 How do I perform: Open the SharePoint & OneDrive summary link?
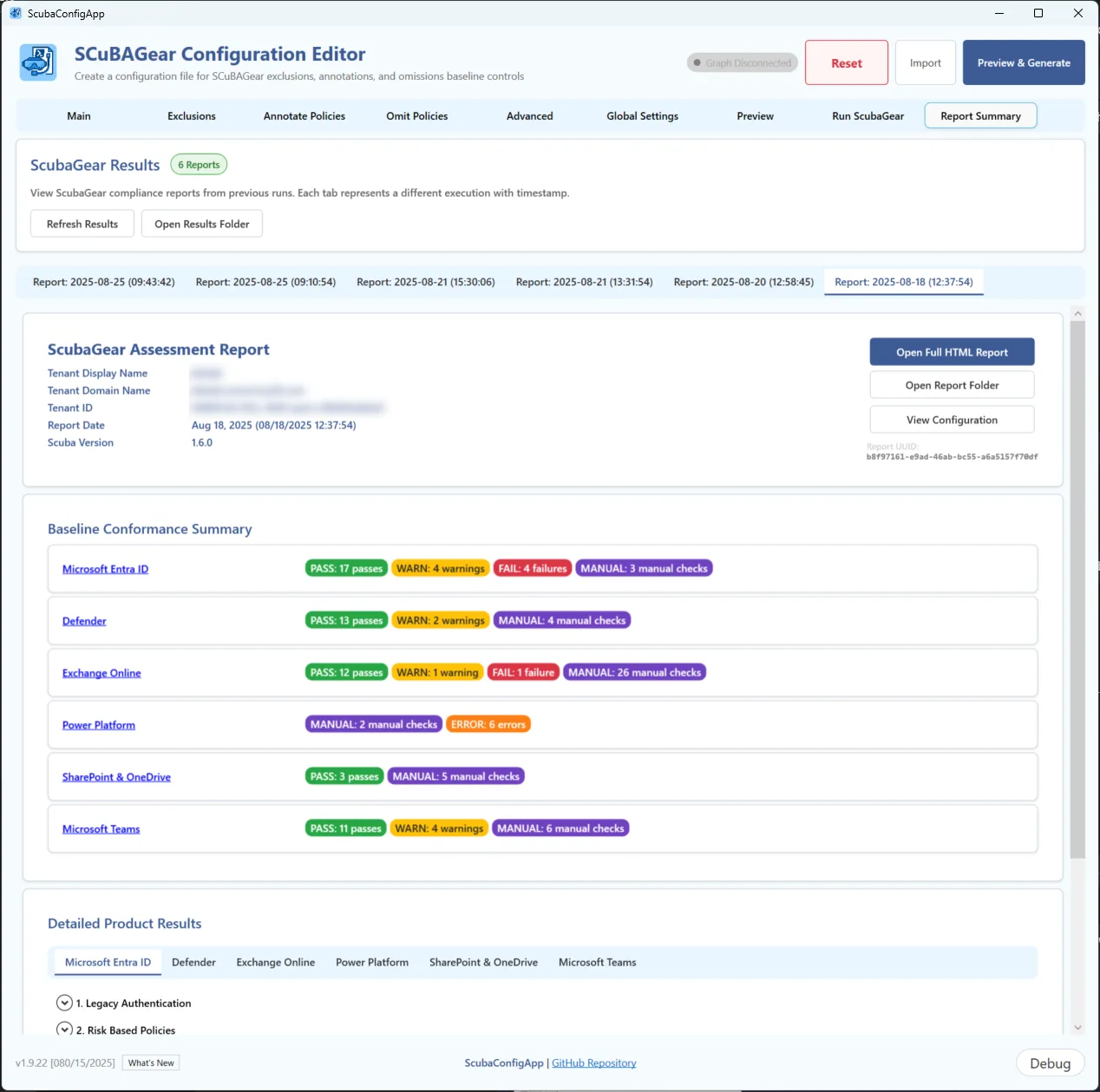116,777
